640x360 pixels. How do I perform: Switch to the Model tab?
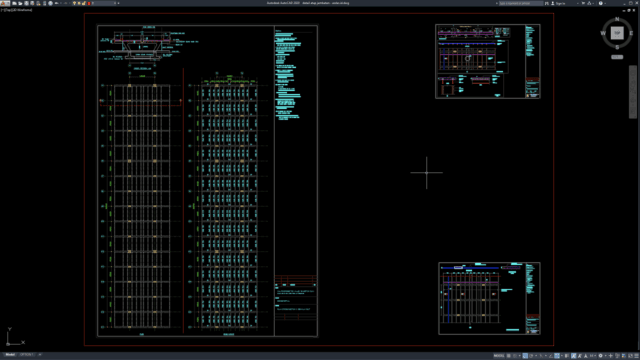[x=10, y=355]
